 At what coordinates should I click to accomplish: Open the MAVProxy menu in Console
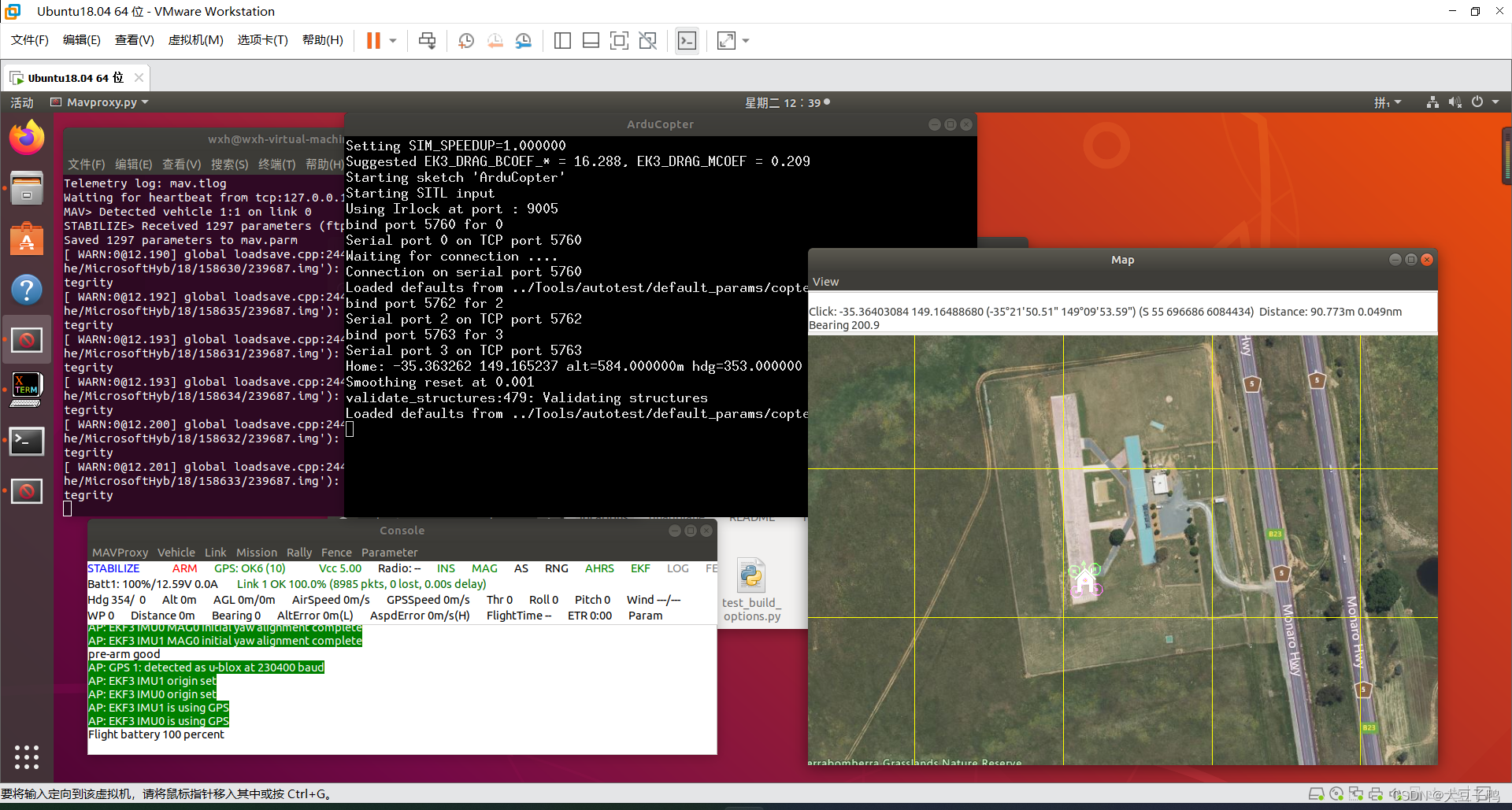pos(120,553)
